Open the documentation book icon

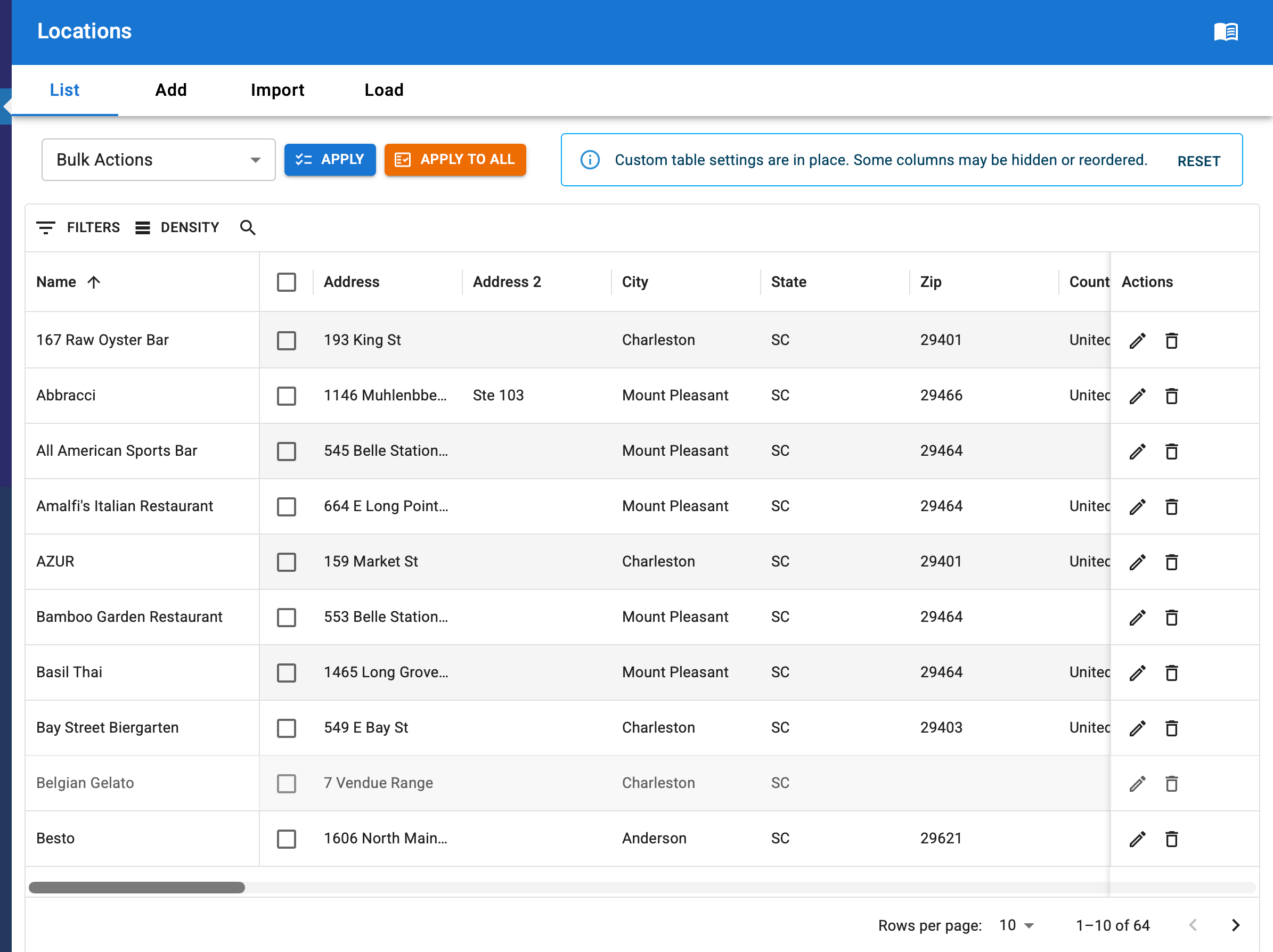click(1225, 31)
